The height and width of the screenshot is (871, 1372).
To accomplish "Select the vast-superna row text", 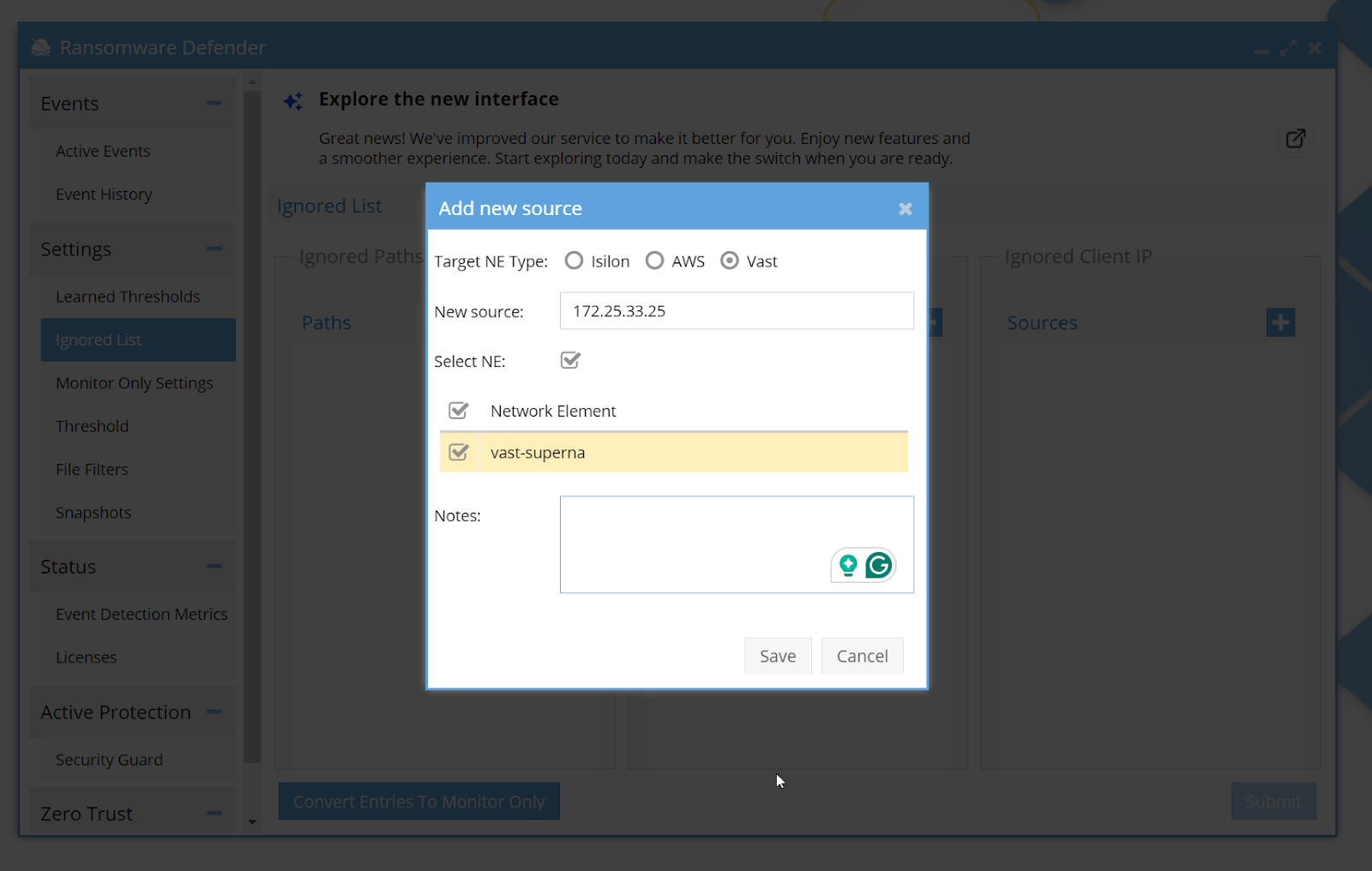I will [538, 453].
